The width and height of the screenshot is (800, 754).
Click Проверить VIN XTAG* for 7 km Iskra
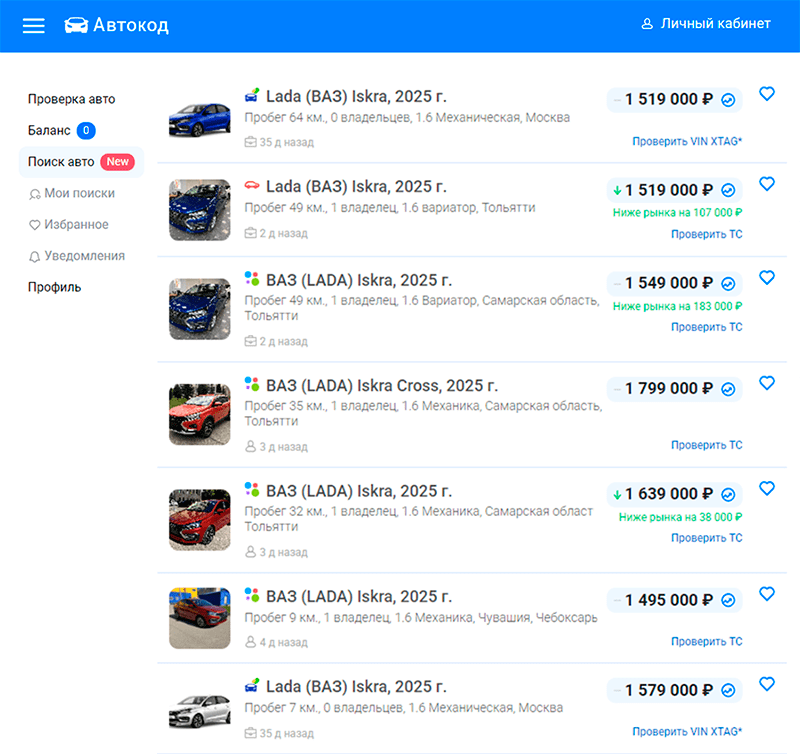pos(687,732)
